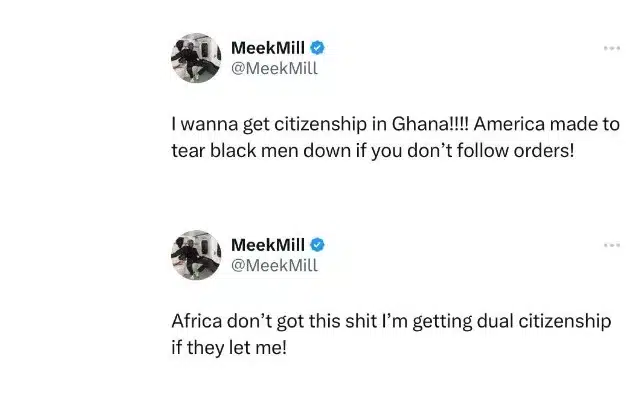The image size is (634, 405).
Task: Click the verified badge on the first tweet
Action: click(x=317, y=48)
